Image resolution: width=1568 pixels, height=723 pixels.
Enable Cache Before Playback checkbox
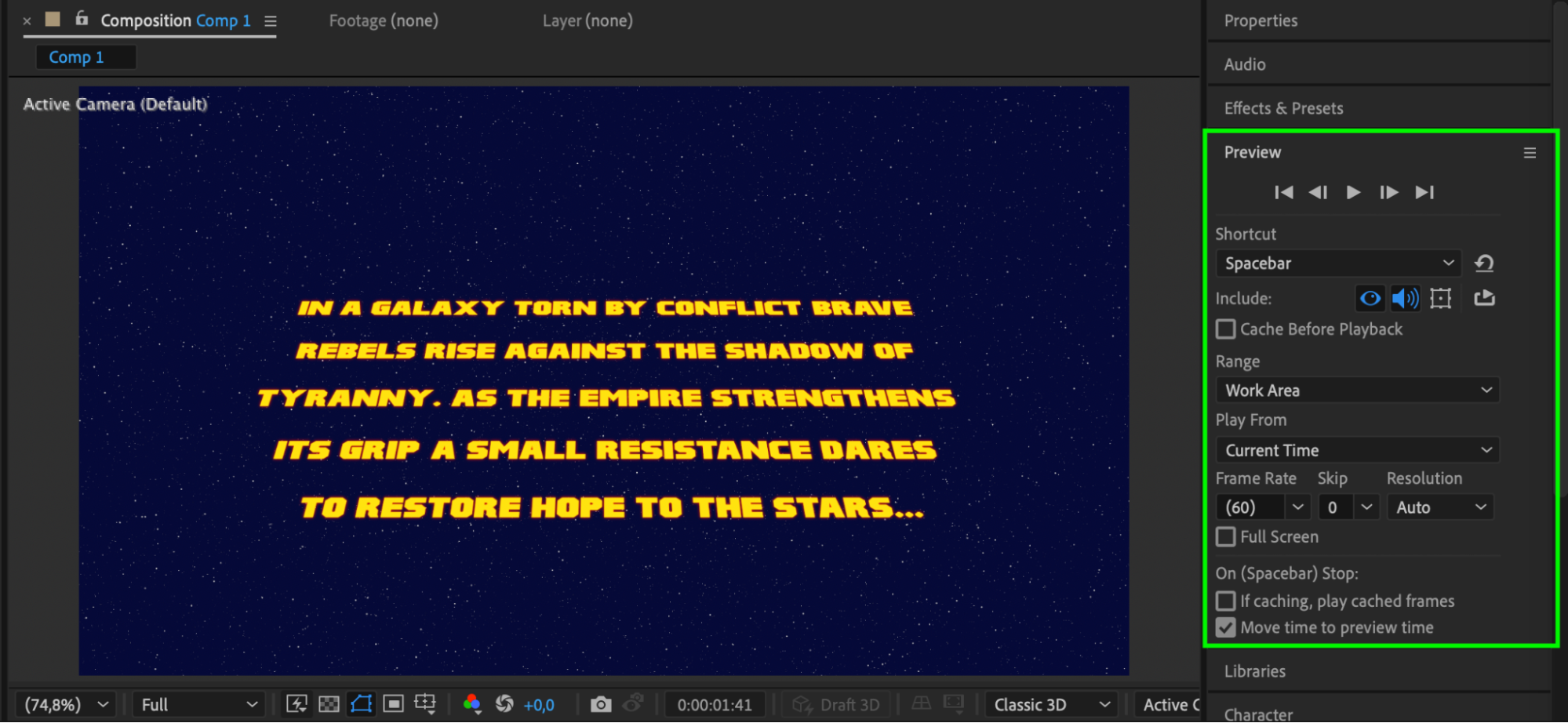tap(1225, 329)
